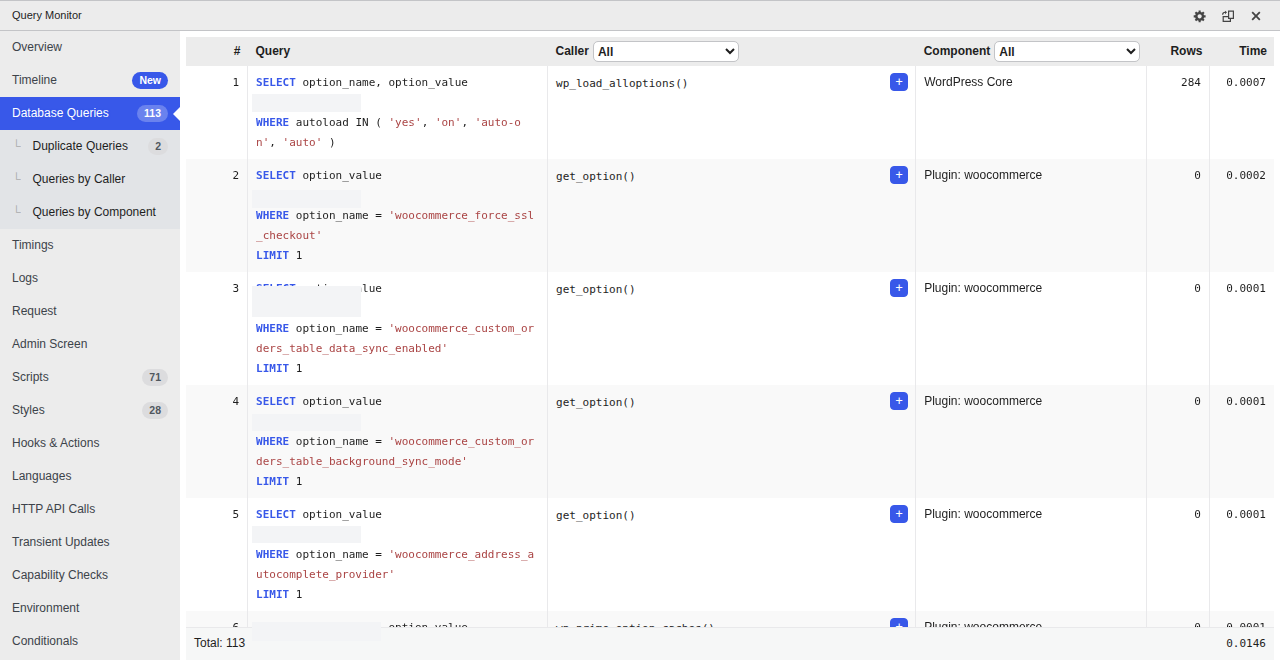Viewport: 1280px width, 660px height.
Task: Open the Styles panel
Action: (x=90, y=410)
